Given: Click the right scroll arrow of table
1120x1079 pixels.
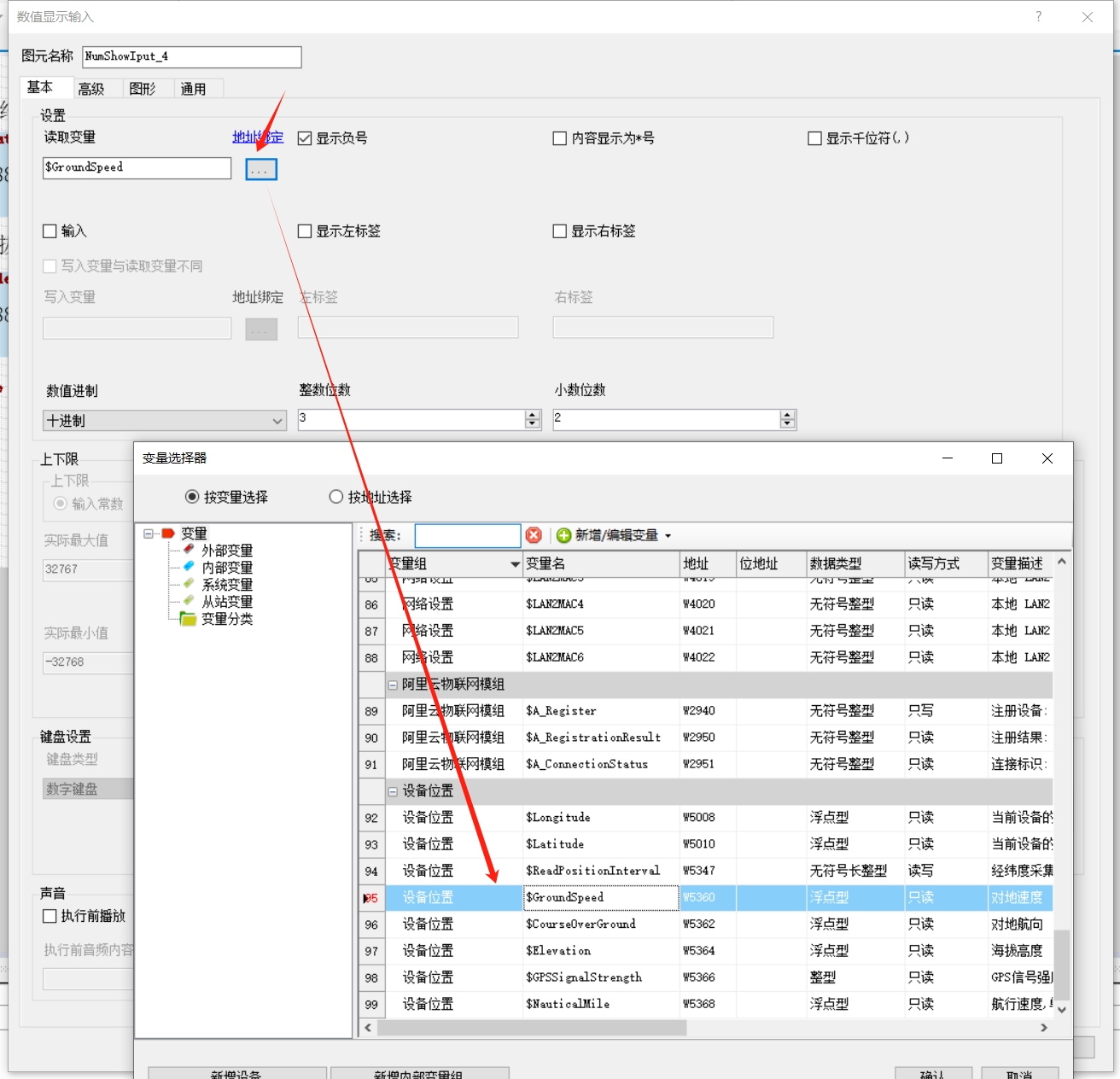Looking at the screenshot, I should pyautogui.click(x=1043, y=1028).
